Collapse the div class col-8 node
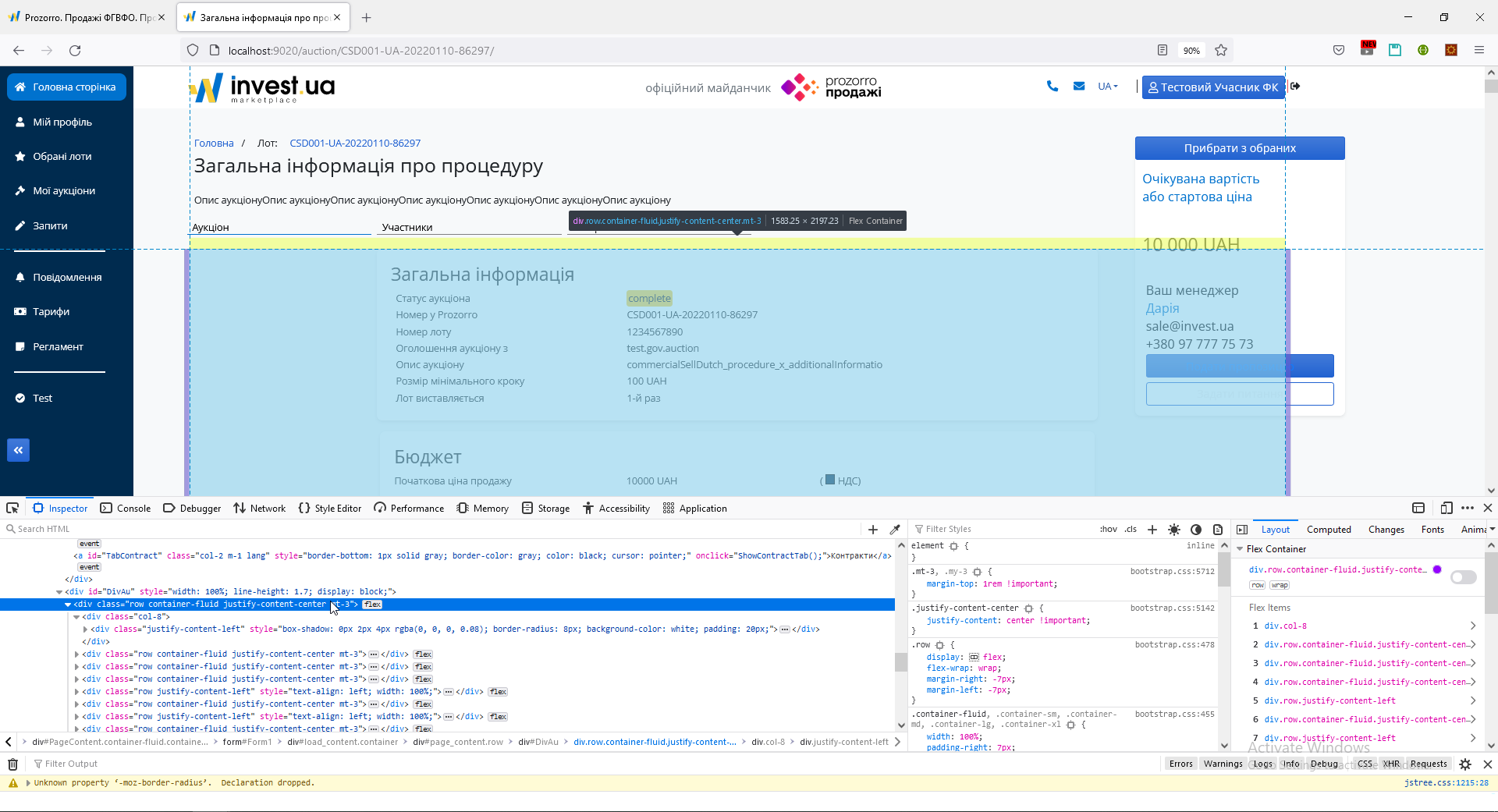The height and width of the screenshot is (812, 1498). point(76,617)
